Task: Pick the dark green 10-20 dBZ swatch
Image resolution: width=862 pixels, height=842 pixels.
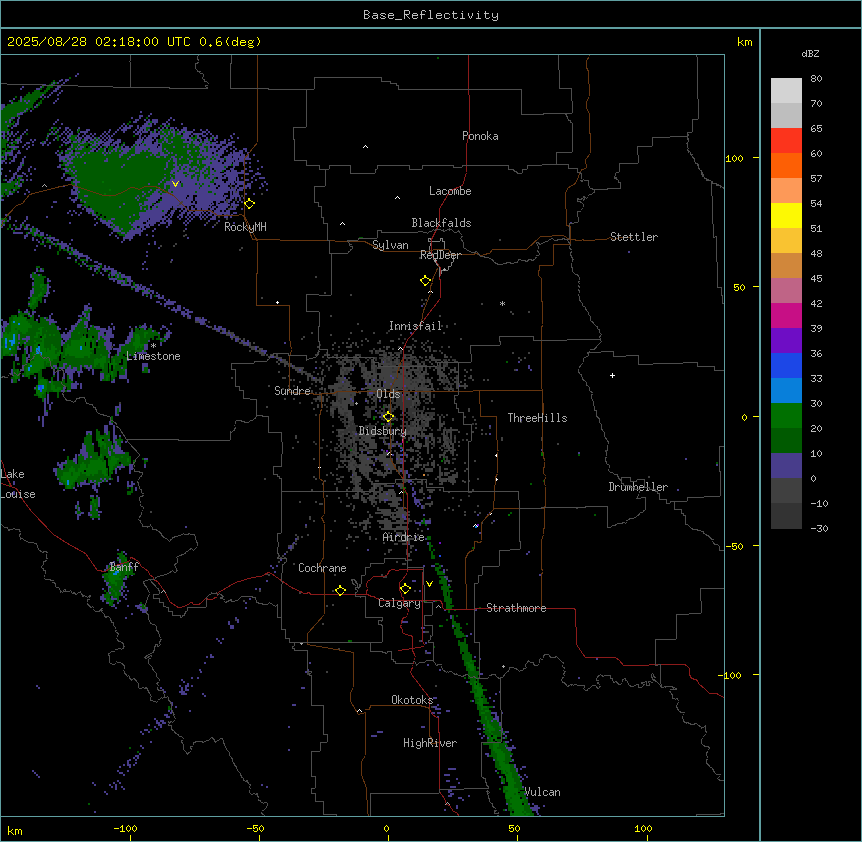Action: (x=786, y=441)
